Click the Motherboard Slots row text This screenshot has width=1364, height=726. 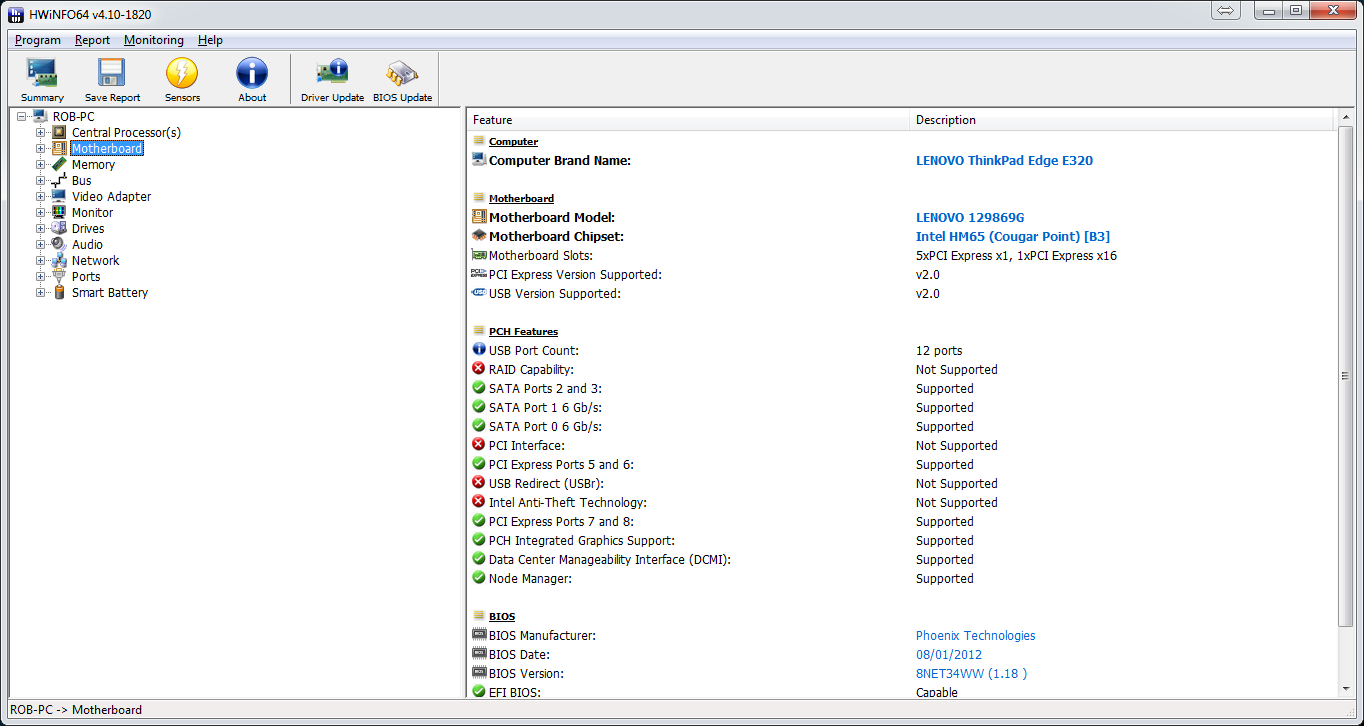540,255
